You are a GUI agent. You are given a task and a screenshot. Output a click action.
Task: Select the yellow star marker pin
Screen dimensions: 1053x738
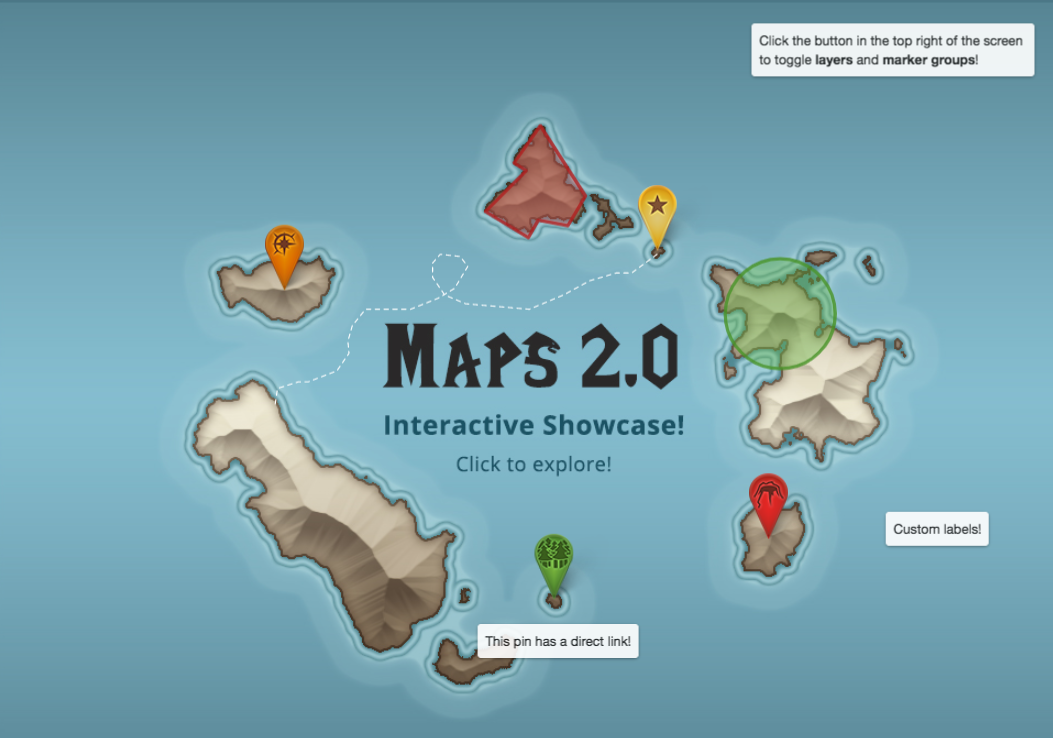click(x=657, y=207)
